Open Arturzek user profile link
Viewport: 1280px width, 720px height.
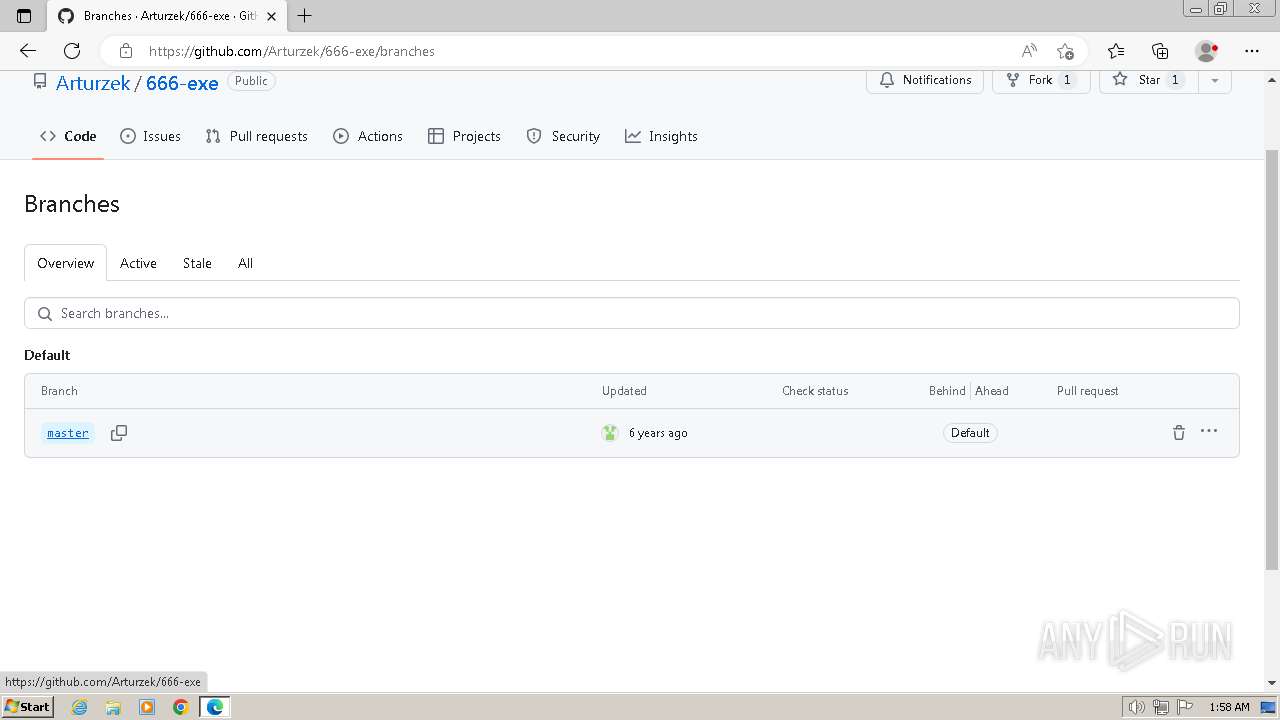pos(93,83)
